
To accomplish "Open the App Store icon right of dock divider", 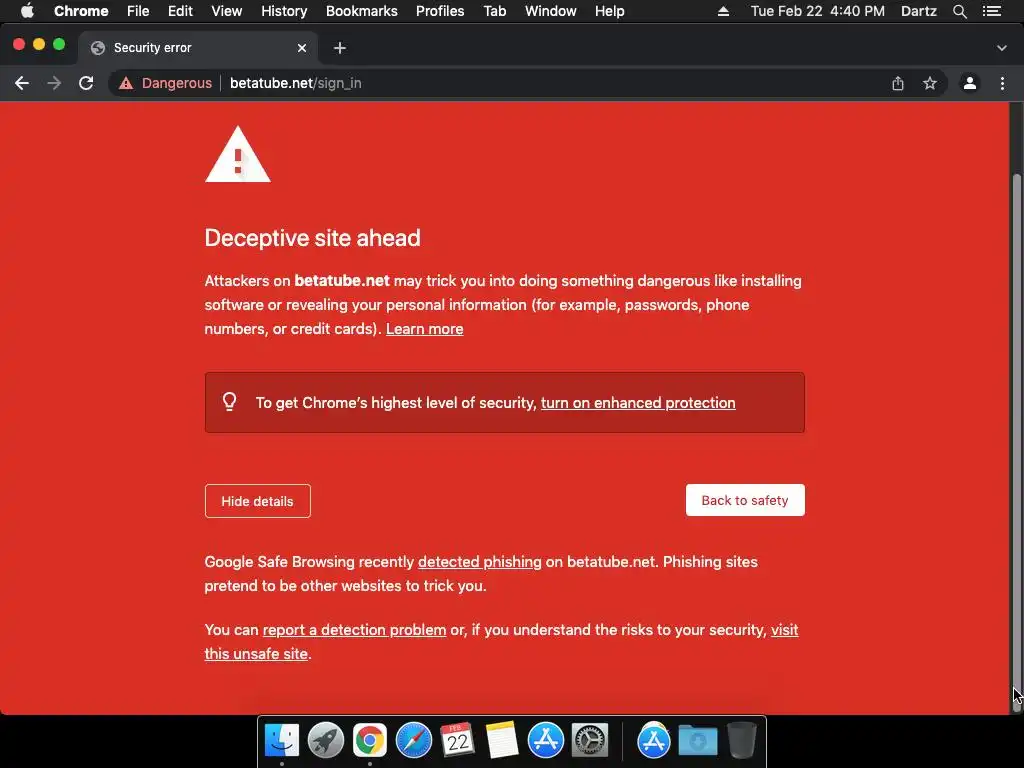I will 654,741.
